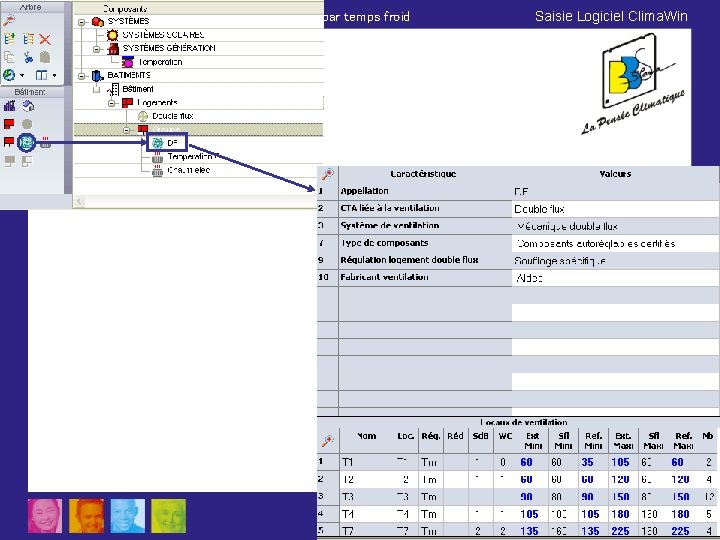720x540 pixels.
Task: Click the tree list icon beside red X
Action: (28, 39)
